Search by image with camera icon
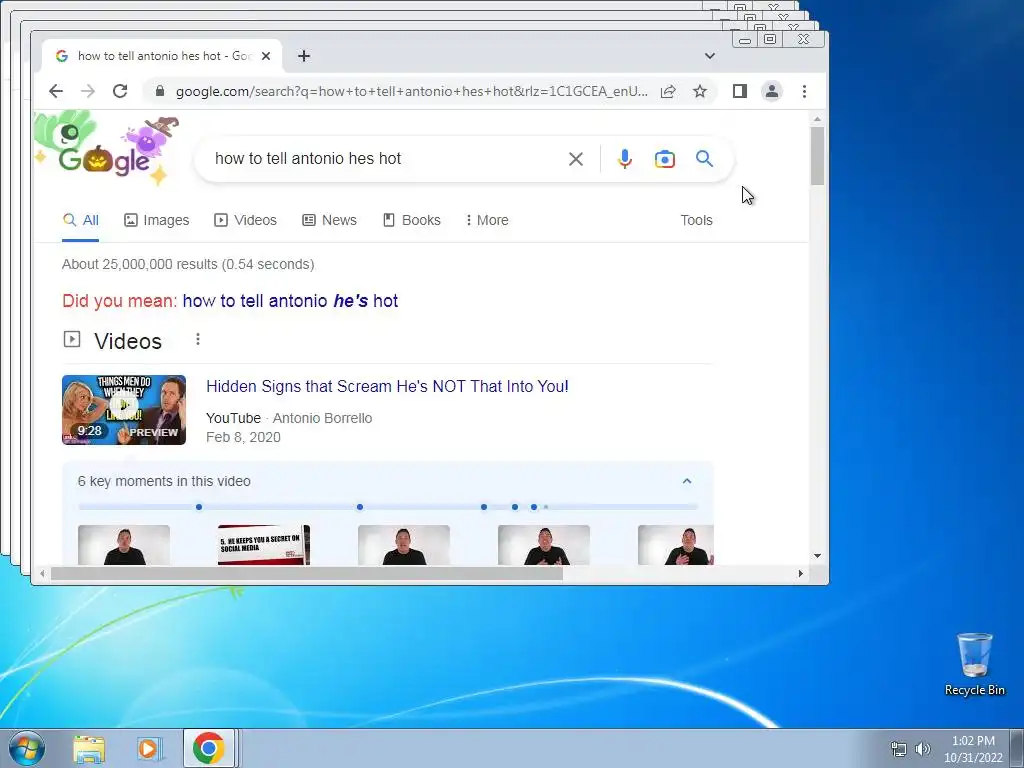The height and width of the screenshot is (768, 1024). coord(665,159)
